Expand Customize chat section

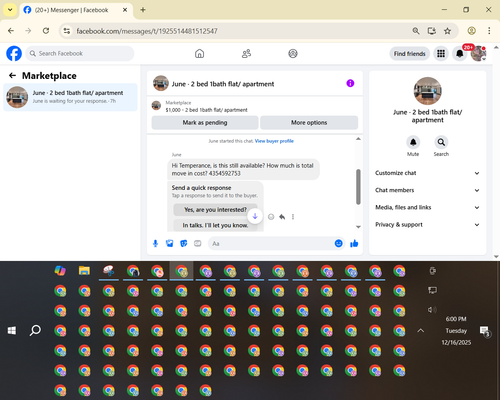click(427, 173)
